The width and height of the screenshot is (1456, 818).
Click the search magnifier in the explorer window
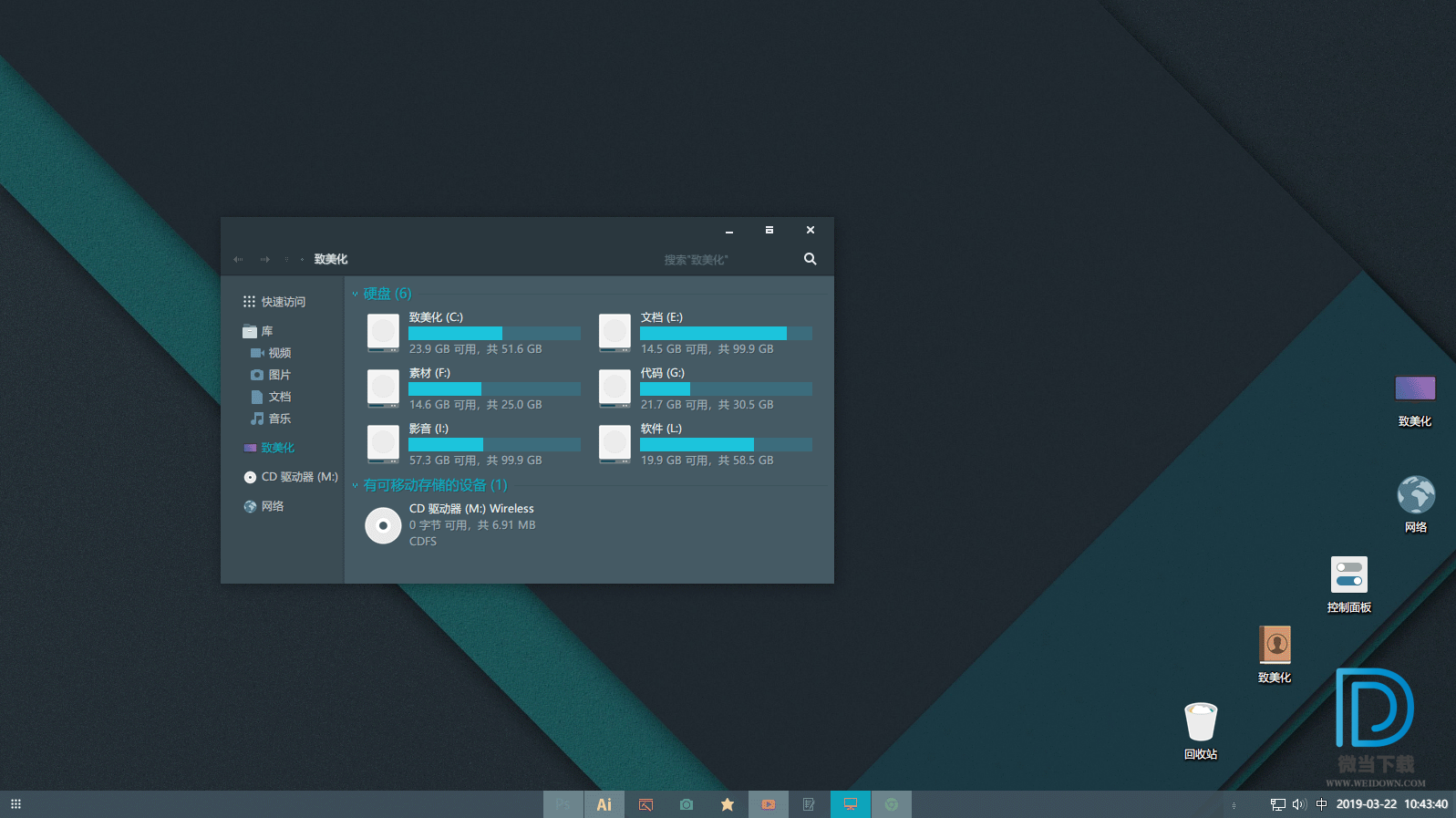pyautogui.click(x=810, y=259)
